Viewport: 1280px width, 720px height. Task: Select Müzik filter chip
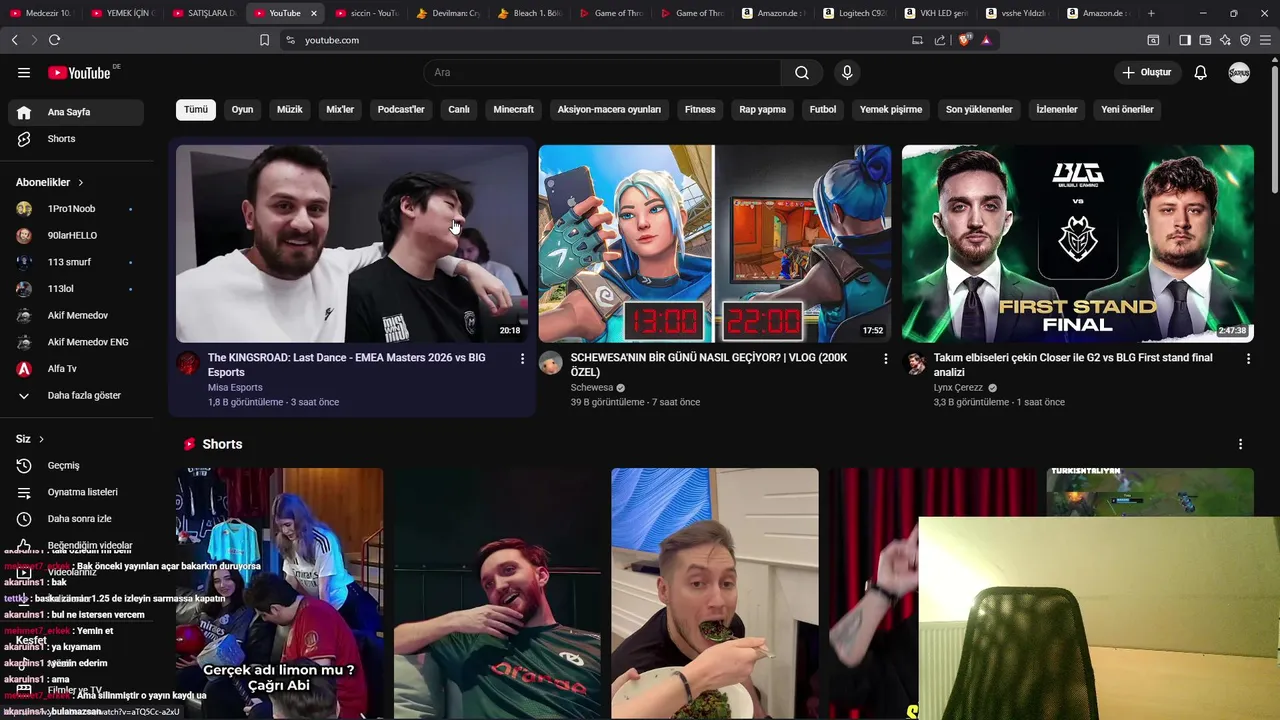coord(290,110)
